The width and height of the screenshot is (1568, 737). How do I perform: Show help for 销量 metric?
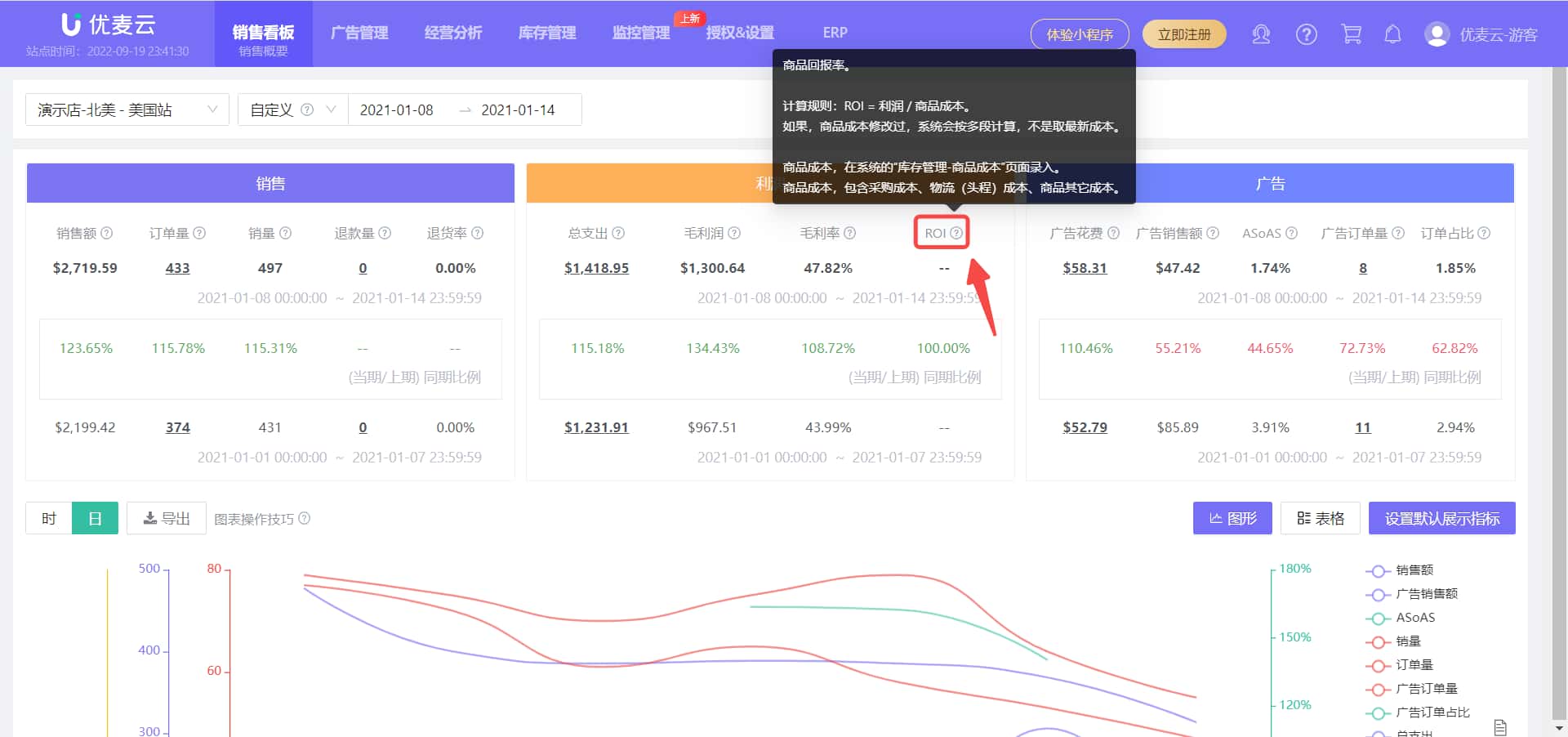pos(285,233)
